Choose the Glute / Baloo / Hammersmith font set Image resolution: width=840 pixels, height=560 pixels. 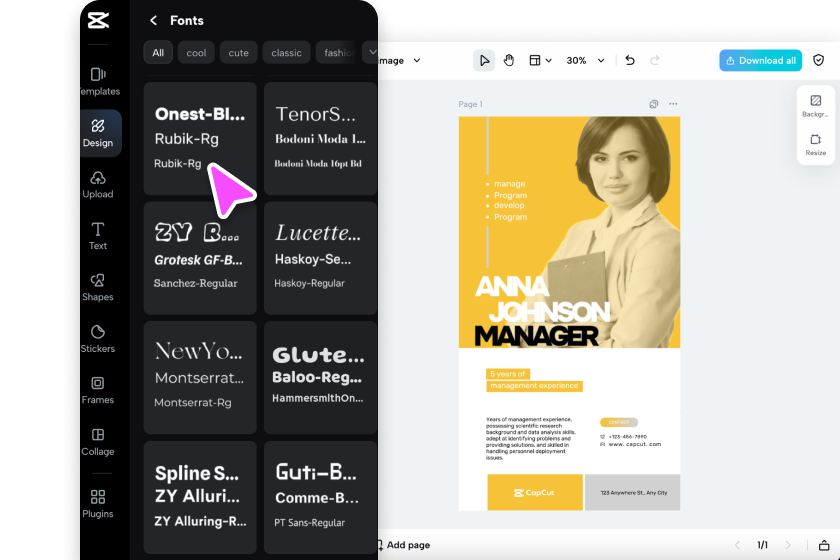(320, 377)
